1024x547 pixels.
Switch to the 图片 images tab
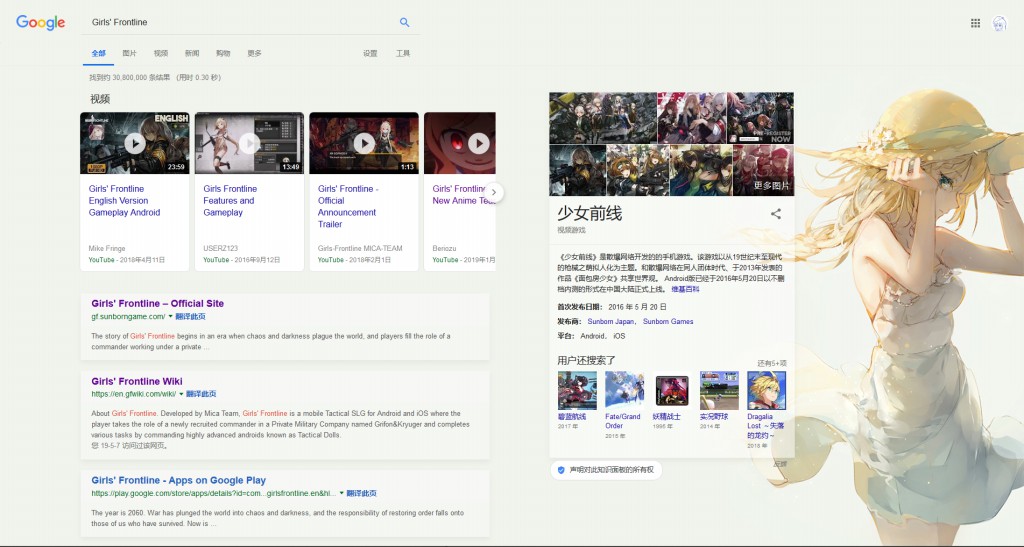point(129,53)
